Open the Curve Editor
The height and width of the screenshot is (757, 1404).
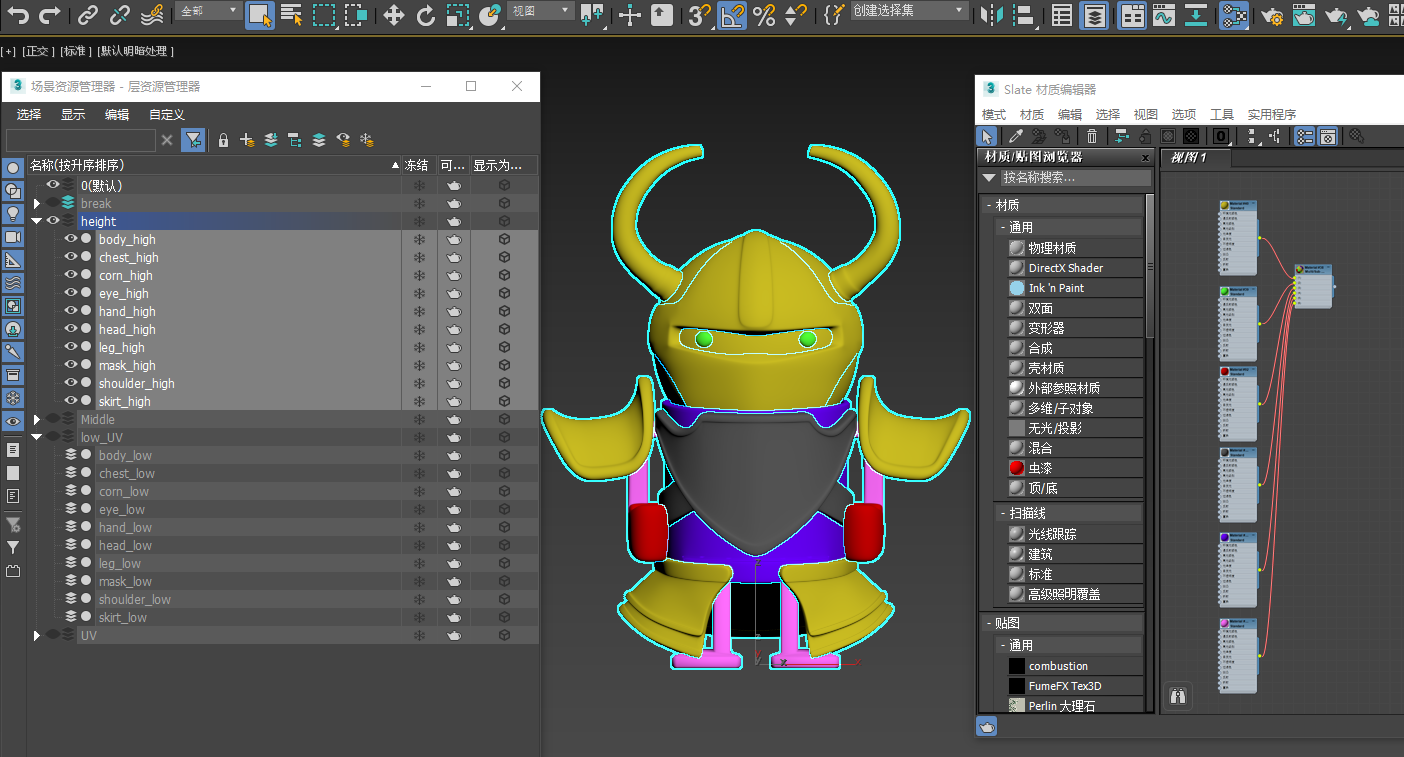click(x=1162, y=15)
